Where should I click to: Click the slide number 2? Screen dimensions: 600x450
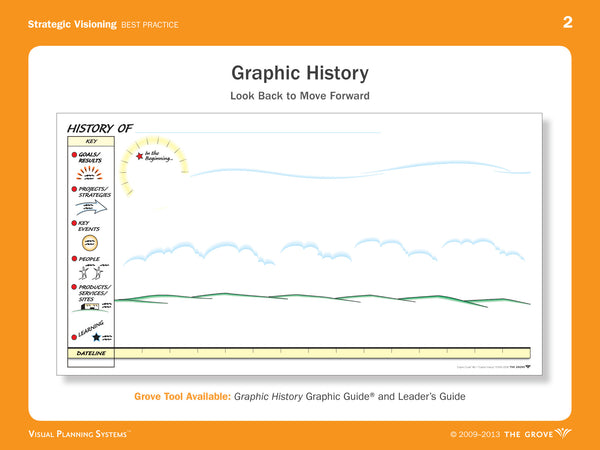[x=567, y=23]
